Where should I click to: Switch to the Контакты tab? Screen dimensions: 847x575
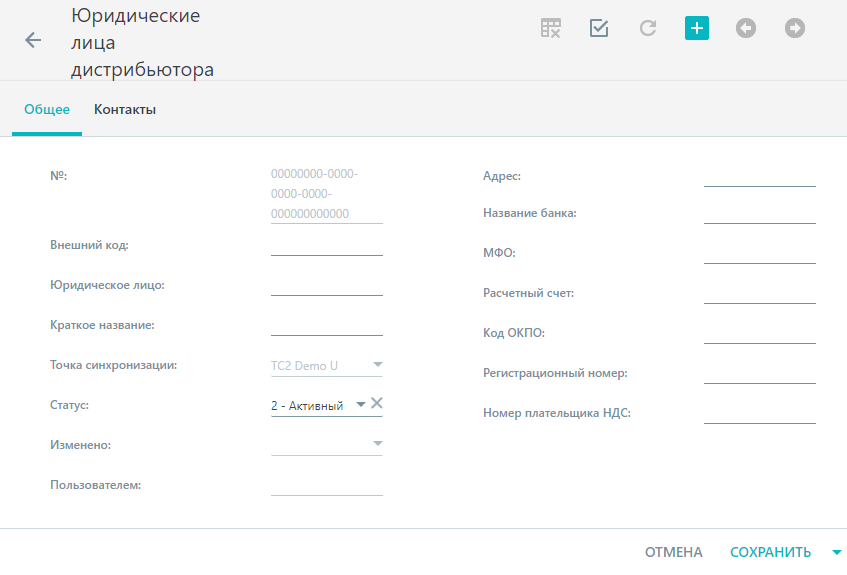(125, 109)
